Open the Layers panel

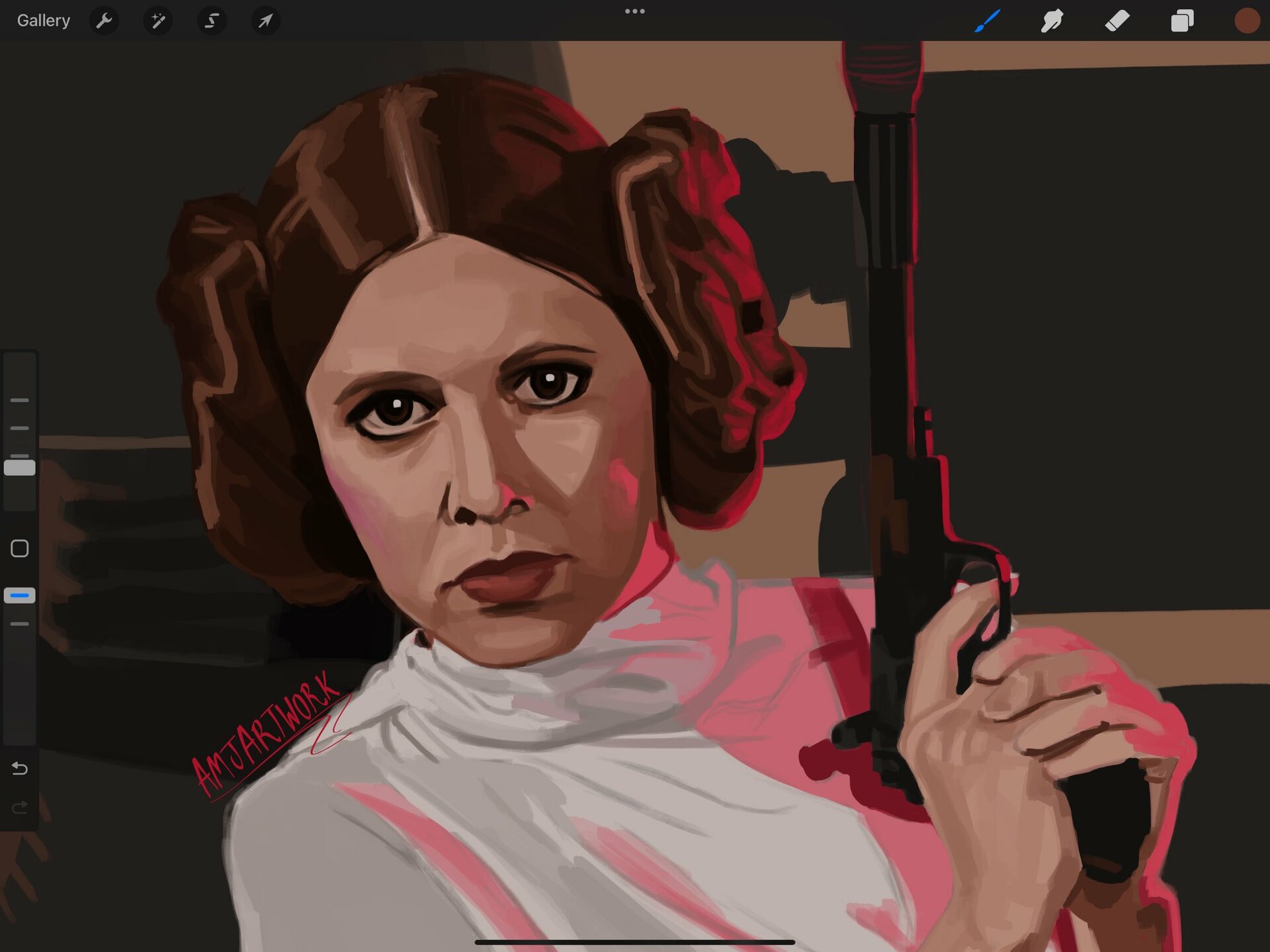(1182, 21)
